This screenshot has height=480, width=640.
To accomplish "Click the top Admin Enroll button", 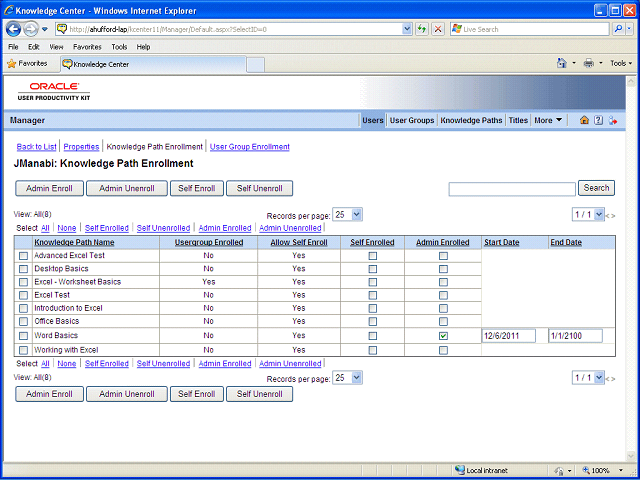I will (x=49, y=189).
